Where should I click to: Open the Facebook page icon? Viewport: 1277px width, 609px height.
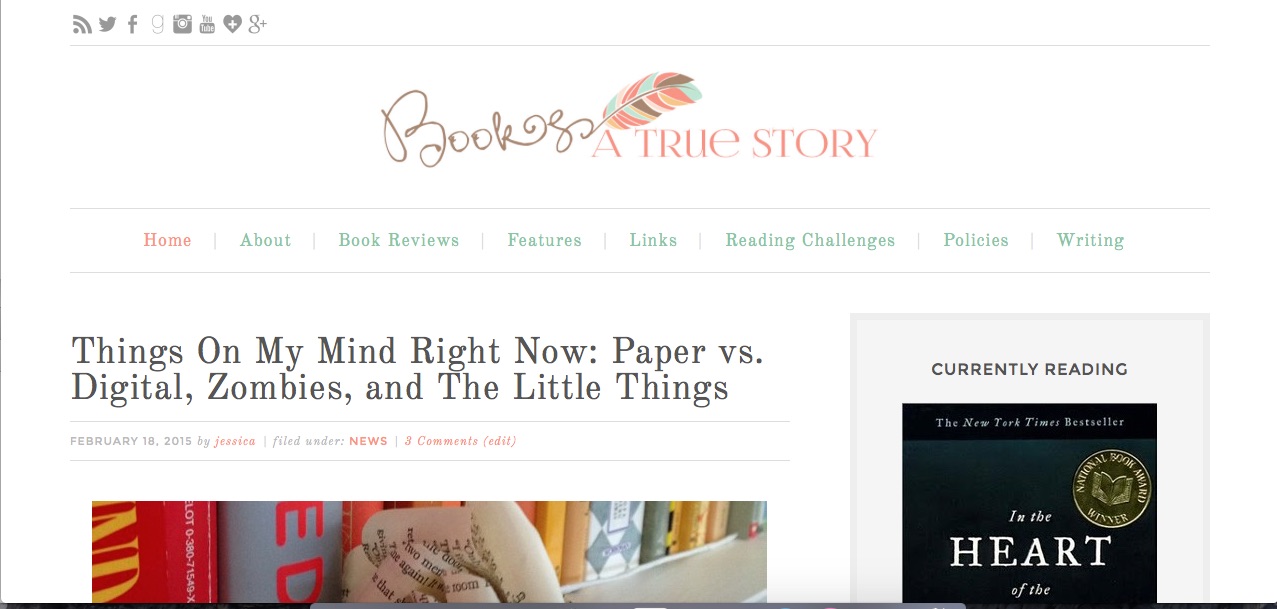pos(132,25)
